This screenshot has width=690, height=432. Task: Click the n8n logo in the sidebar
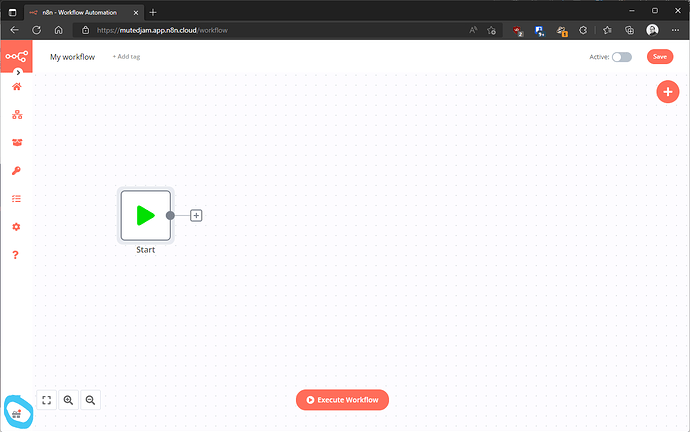coord(16,56)
